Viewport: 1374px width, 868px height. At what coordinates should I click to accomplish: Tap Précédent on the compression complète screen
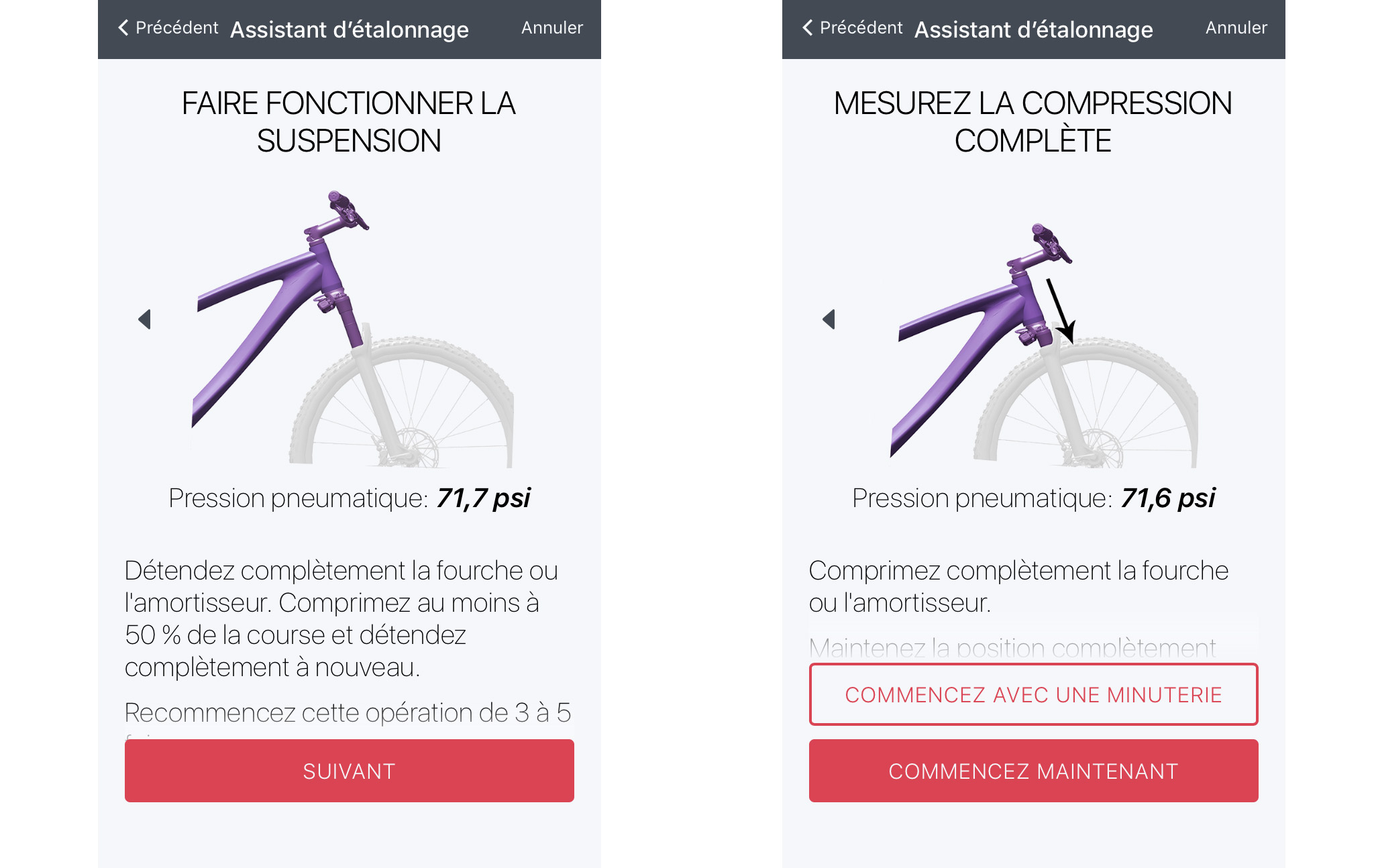tap(860, 28)
